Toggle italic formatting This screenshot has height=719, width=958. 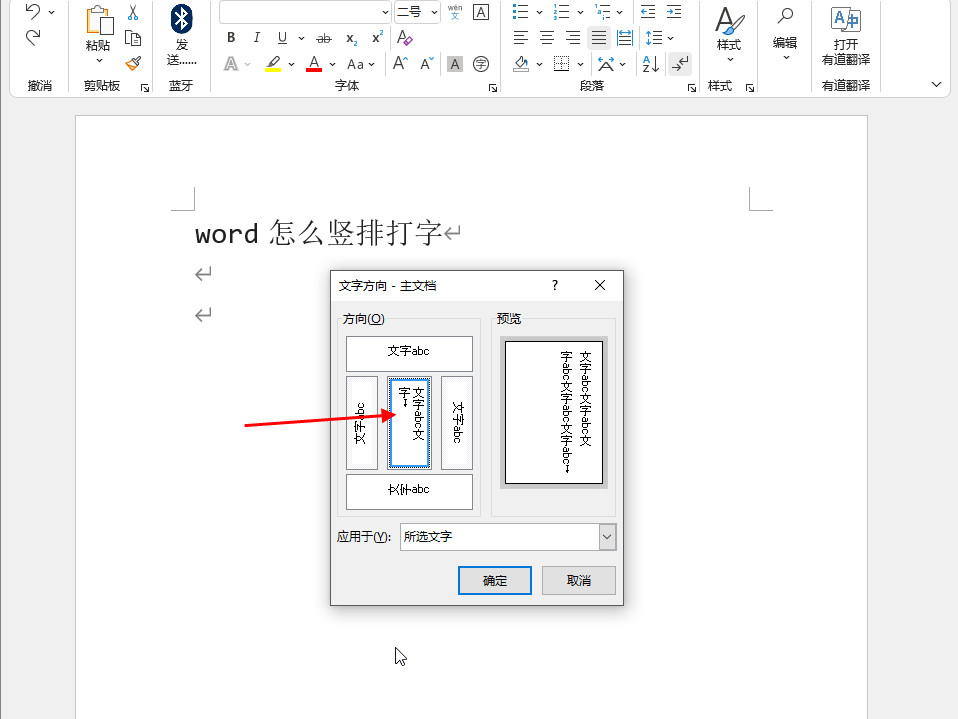(x=257, y=38)
